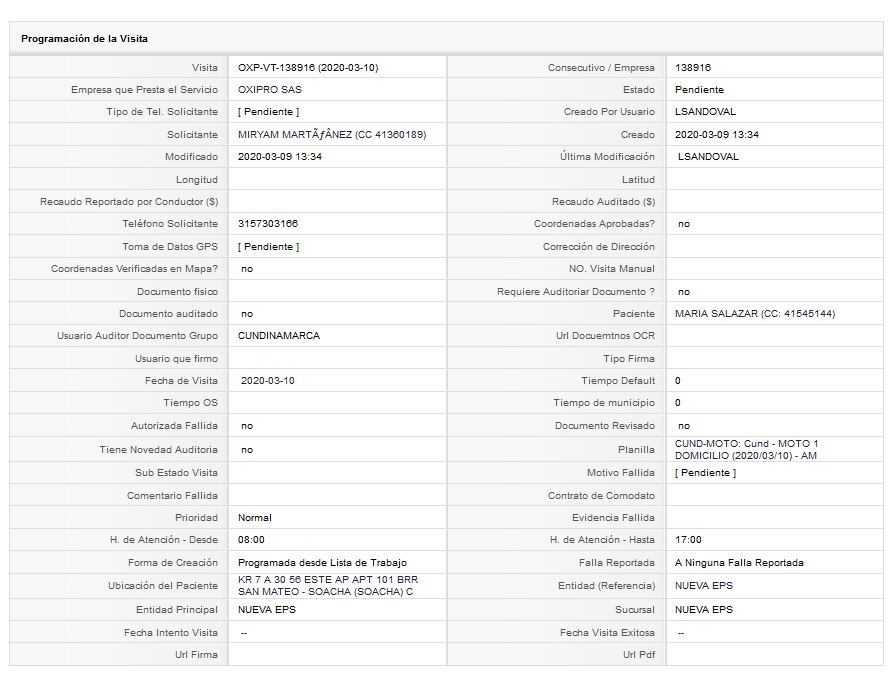Click the Fecha de Visita 2020-03-10 value
The width and height of the screenshot is (893, 675).
[268, 381]
